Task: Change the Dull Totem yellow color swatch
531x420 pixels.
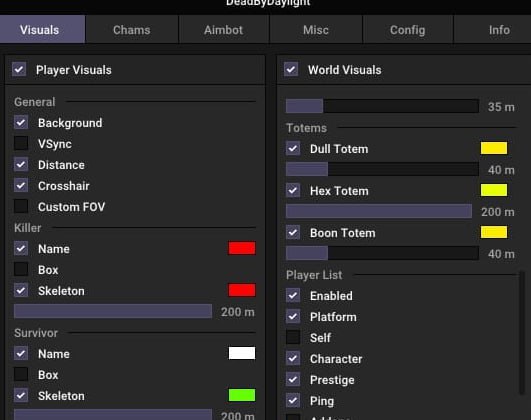Action: [x=494, y=148]
